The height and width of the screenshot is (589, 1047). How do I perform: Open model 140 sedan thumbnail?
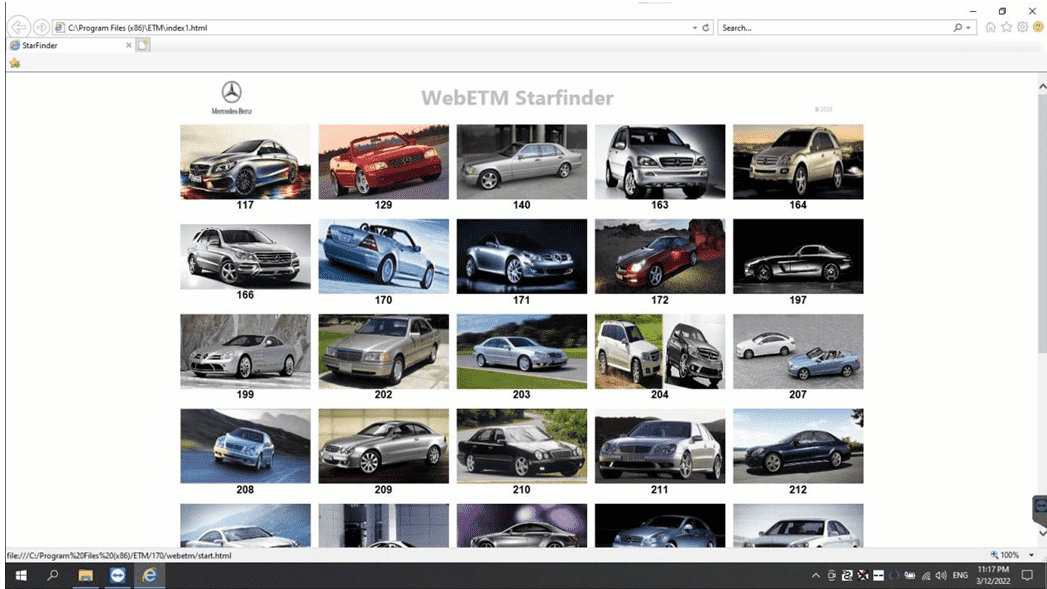521,162
